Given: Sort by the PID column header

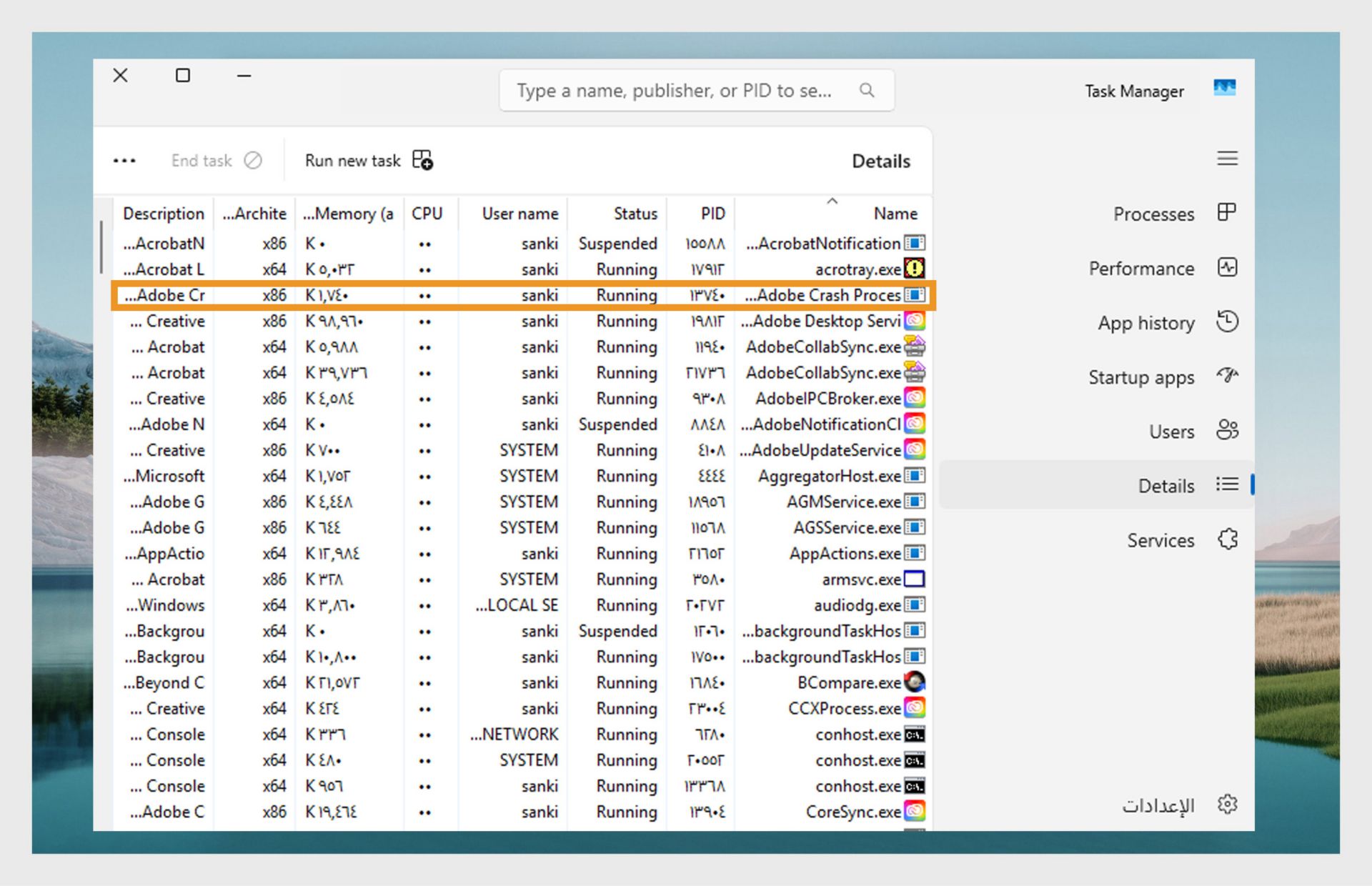Looking at the screenshot, I should [x=712, y=214].
